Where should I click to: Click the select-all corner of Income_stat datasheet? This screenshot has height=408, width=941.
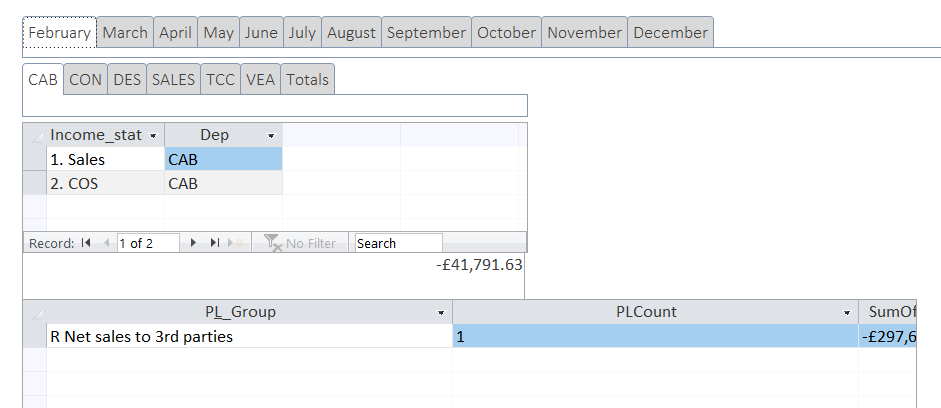click(x=34, y=135)
